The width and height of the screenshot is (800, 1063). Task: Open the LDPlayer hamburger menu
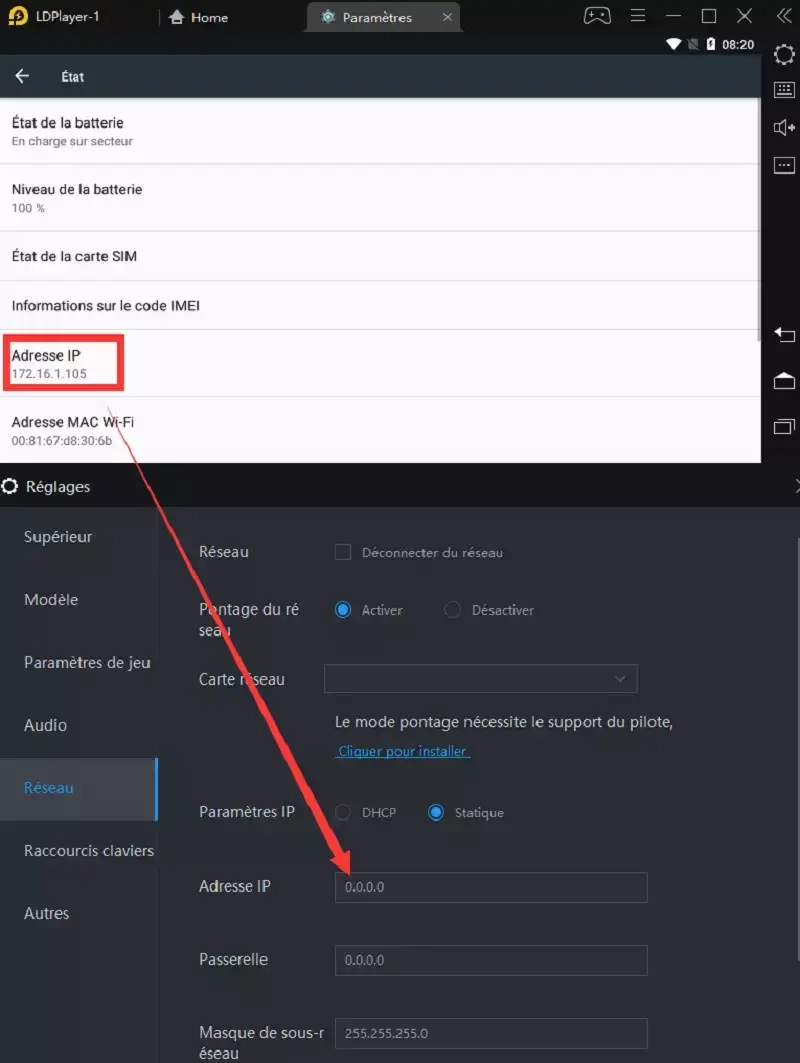click(640, 16)
